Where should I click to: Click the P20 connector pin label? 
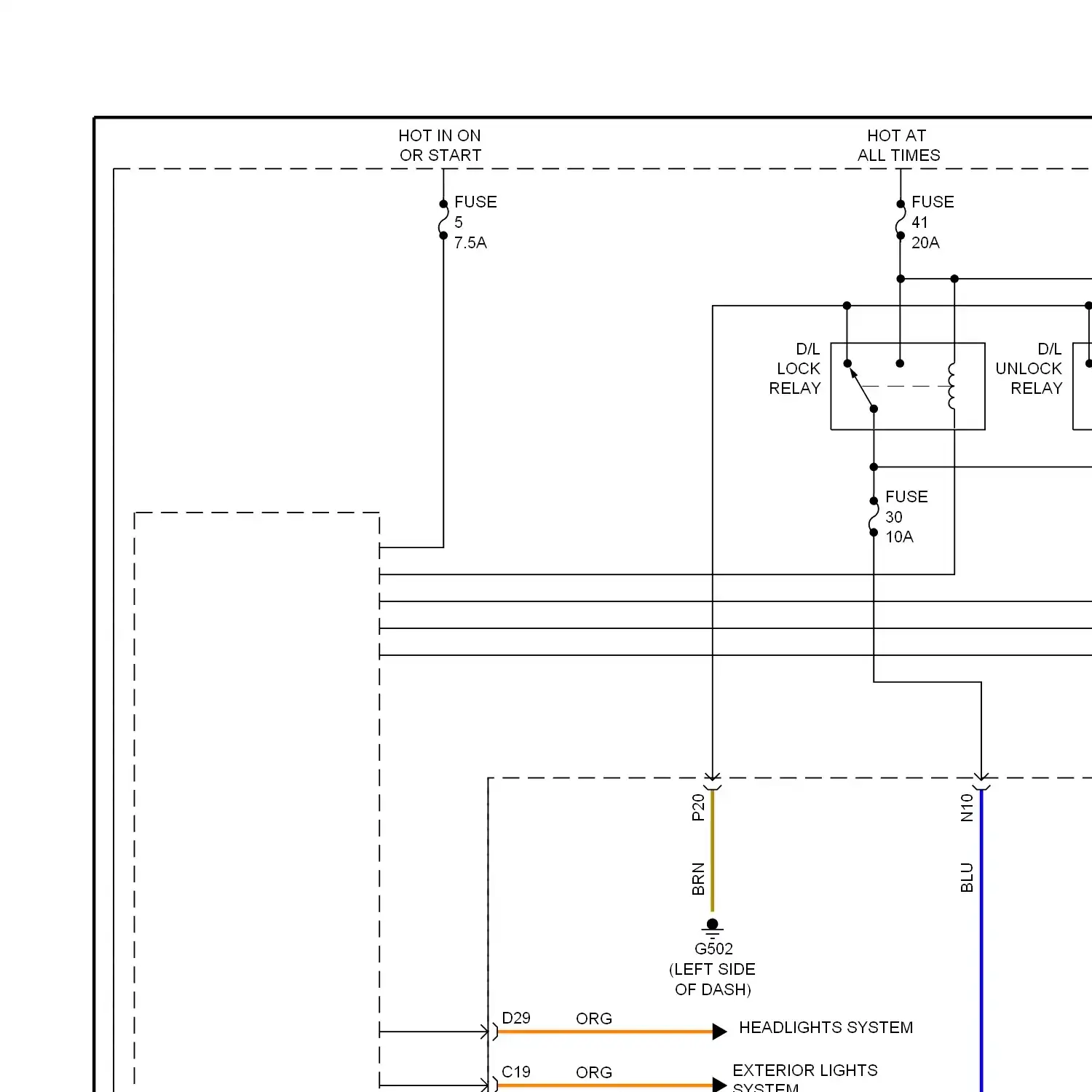(x=698, y=807)
